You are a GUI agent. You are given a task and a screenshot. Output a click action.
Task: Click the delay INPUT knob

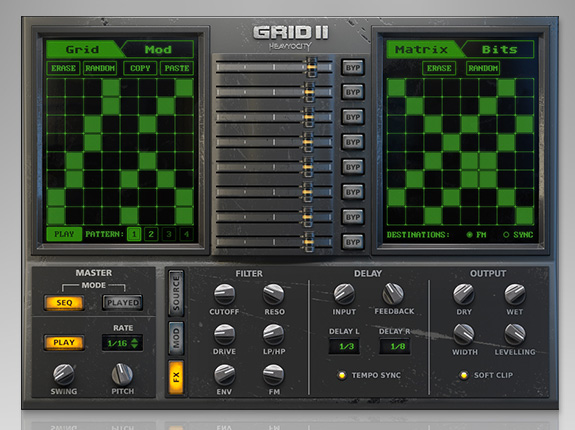tap(344, 294)
